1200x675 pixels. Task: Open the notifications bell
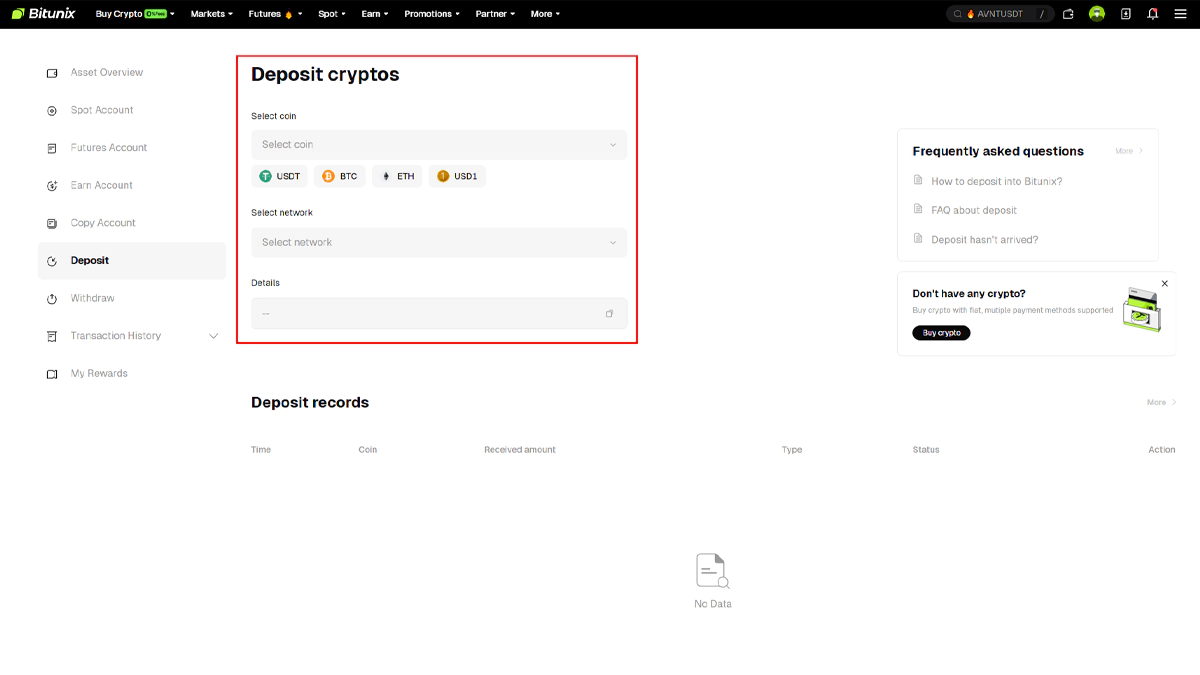point(1153,14)
